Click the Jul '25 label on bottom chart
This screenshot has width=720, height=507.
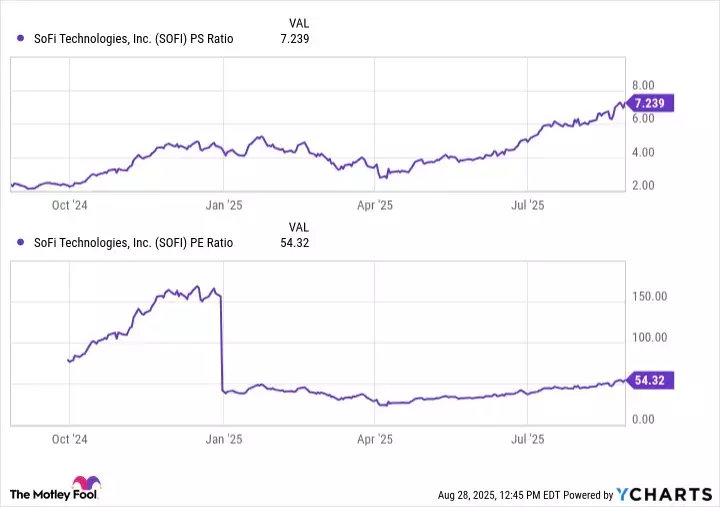pyautogui.click(x=527, y=439)
